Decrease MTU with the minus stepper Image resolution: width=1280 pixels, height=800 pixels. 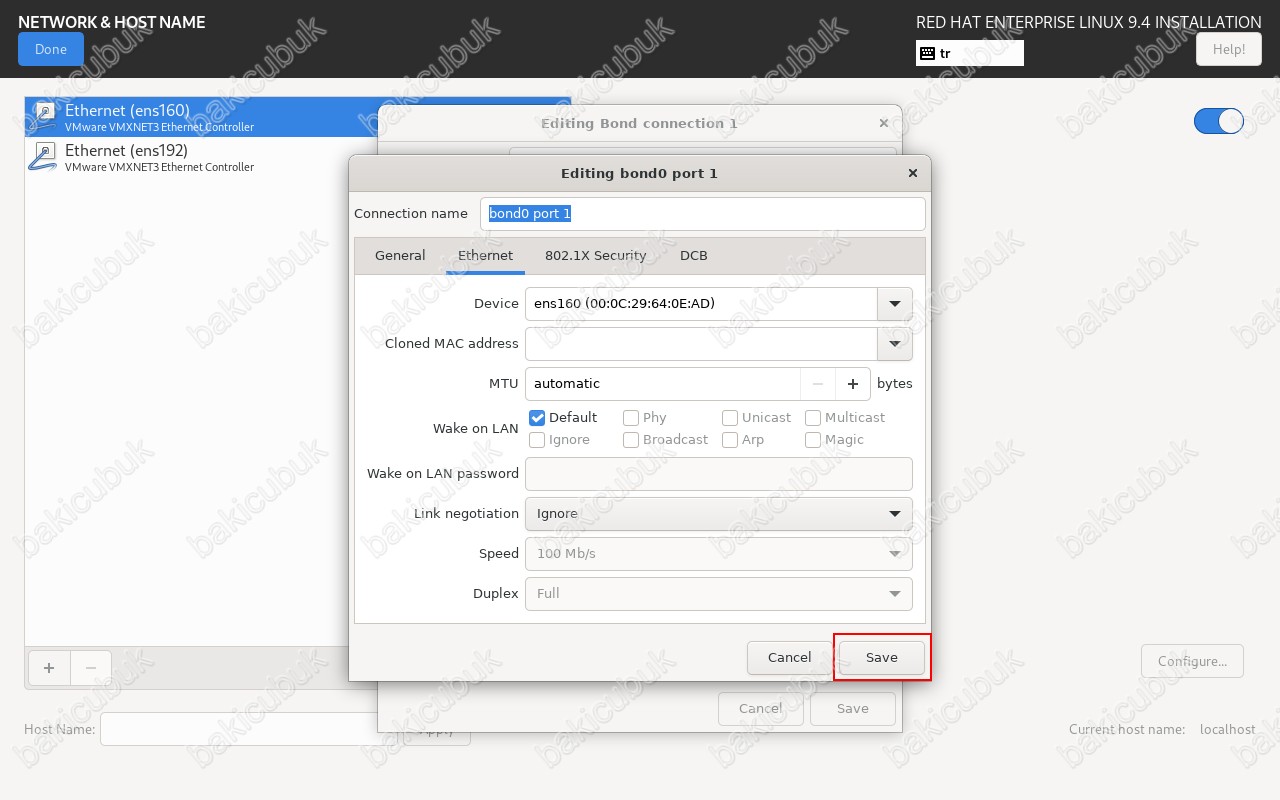pyautogui.click(x=818, y=384)
